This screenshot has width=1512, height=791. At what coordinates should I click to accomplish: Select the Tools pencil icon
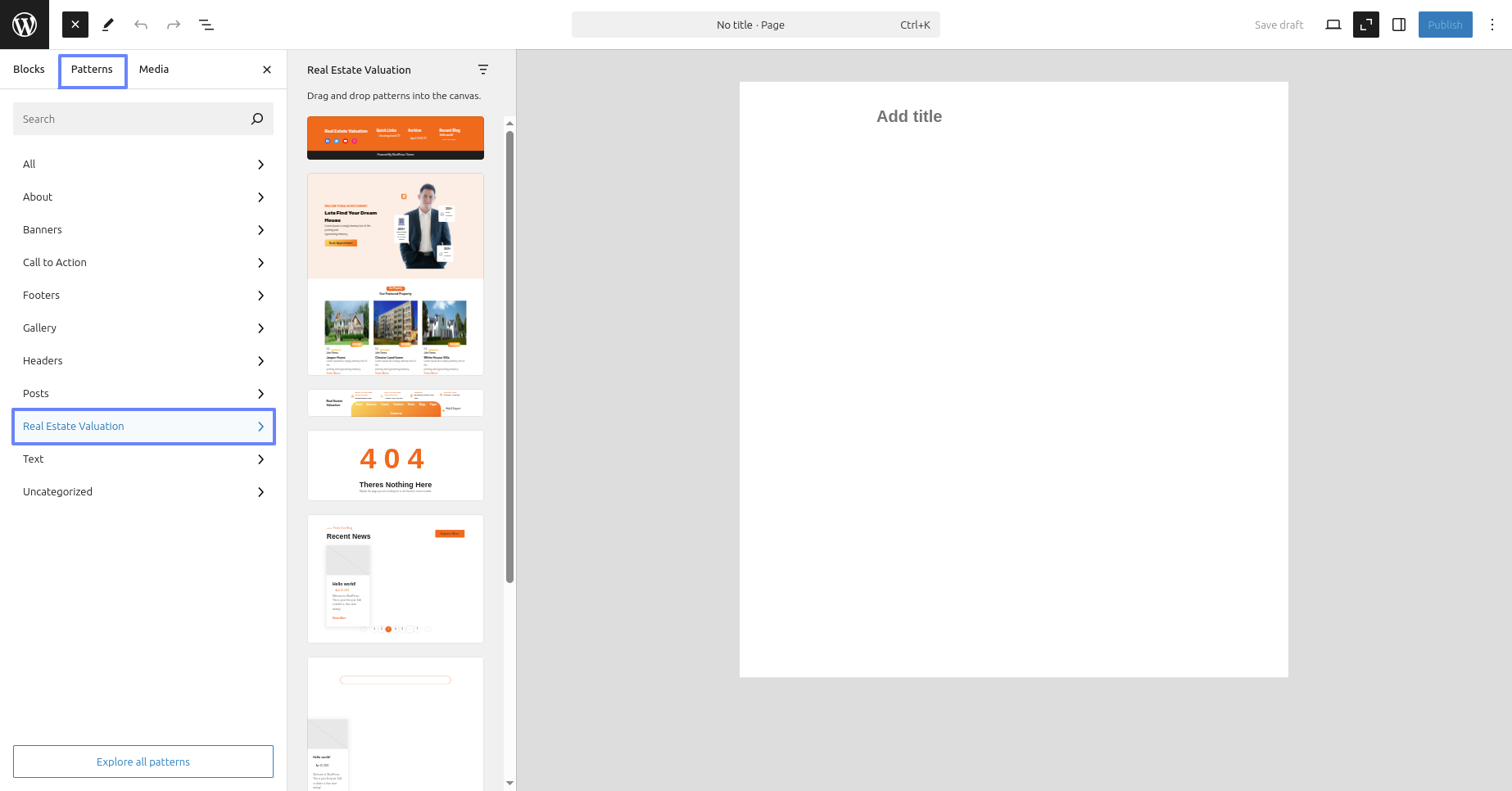108,25
